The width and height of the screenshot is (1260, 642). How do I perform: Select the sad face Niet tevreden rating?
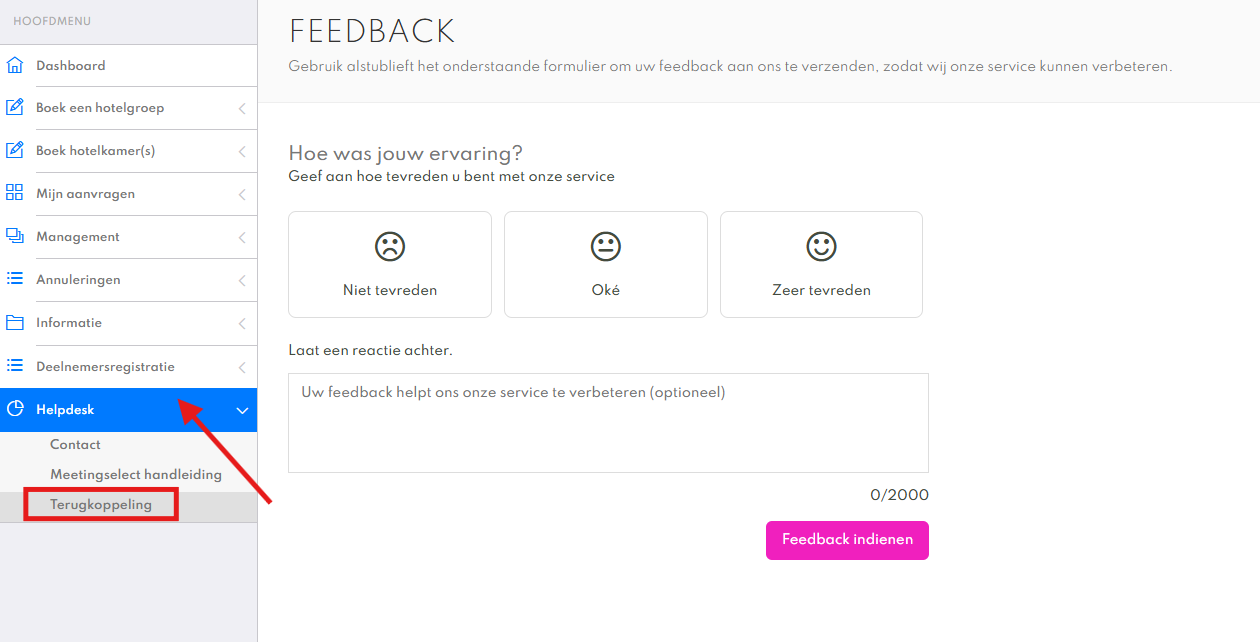click(x=390, y=264)
